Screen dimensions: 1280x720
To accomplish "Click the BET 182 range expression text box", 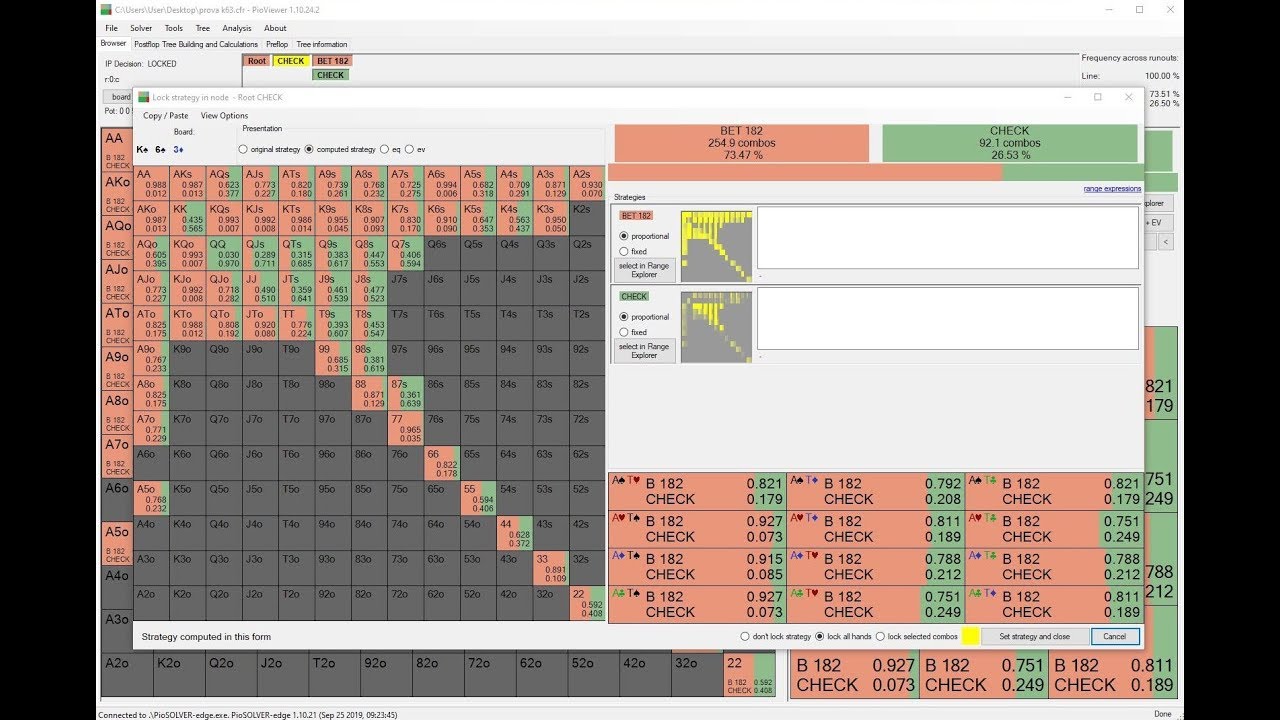I will [948, 238].
